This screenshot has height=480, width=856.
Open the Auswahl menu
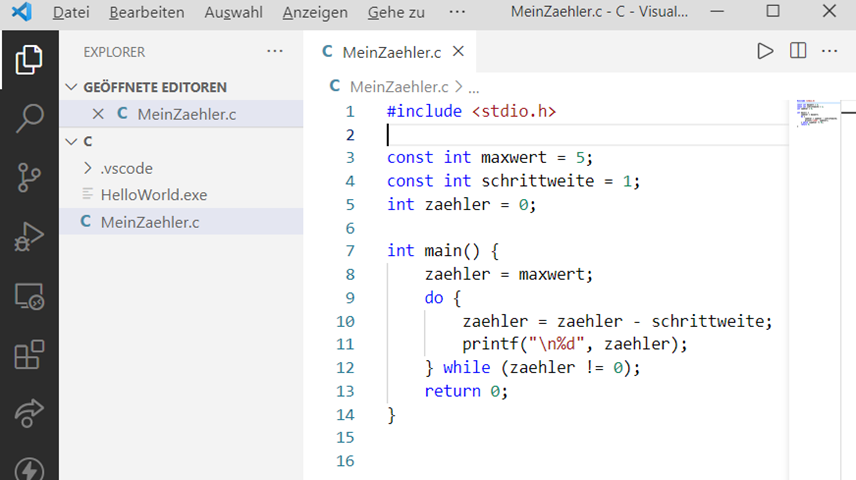233,12
